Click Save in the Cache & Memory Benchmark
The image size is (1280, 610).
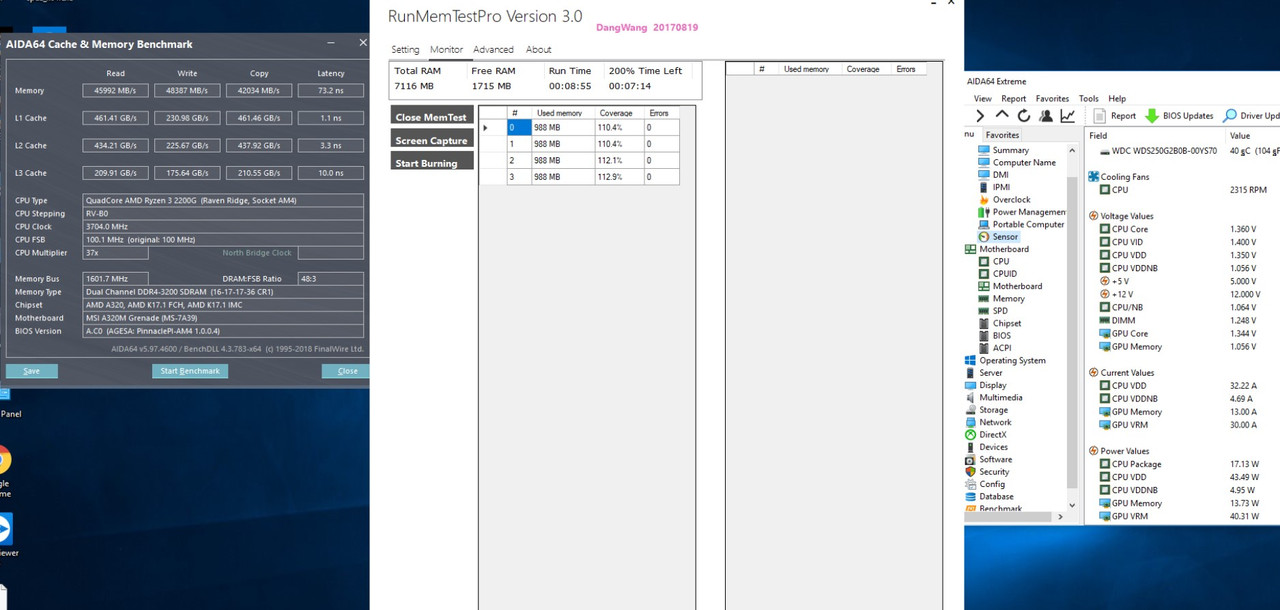pyautogui.click(x=32, y=371)
